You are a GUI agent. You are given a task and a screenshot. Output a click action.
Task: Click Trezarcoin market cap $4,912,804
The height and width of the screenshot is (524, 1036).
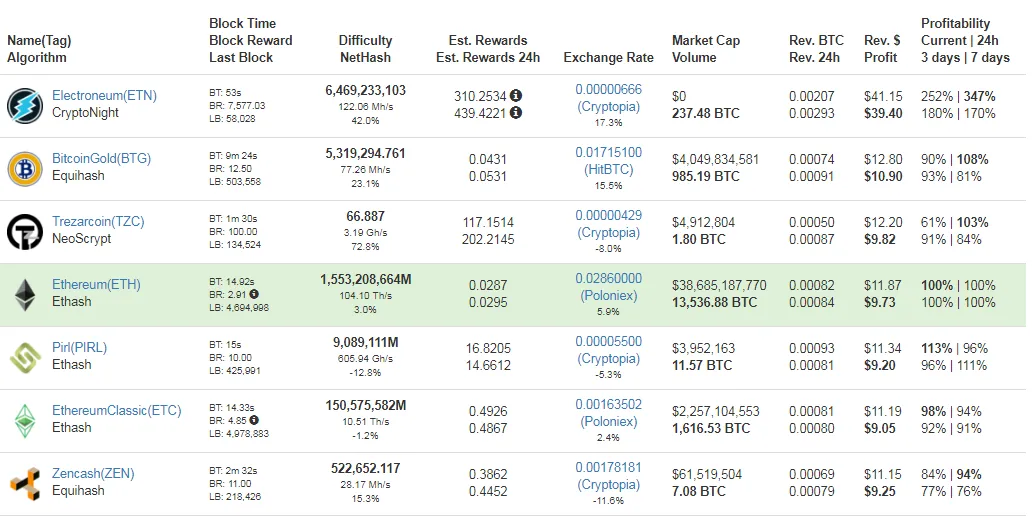coord(703,222)
